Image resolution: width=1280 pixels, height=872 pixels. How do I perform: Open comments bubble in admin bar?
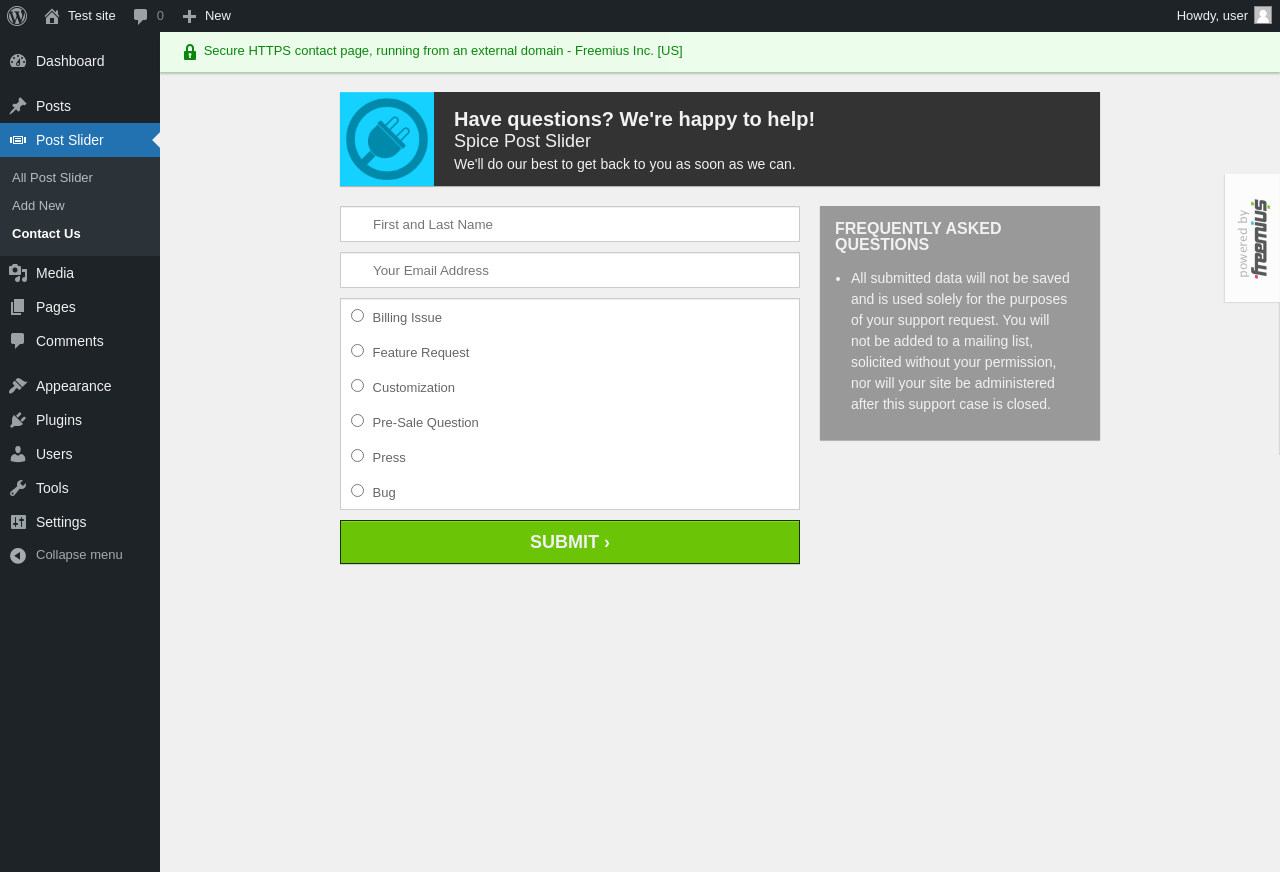pos(141,16)
